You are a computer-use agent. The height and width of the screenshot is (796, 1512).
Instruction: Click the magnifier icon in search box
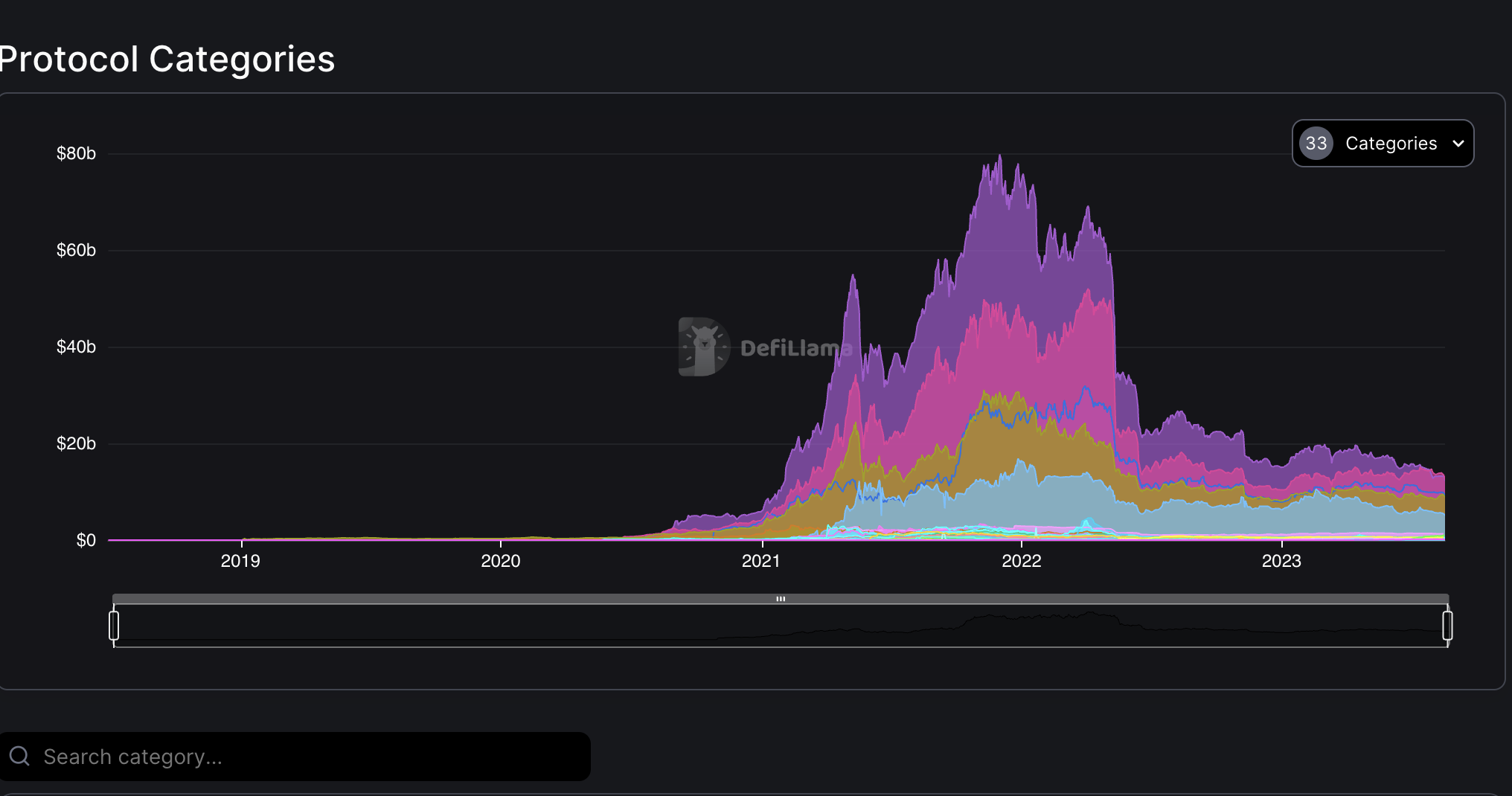(19, 757)
